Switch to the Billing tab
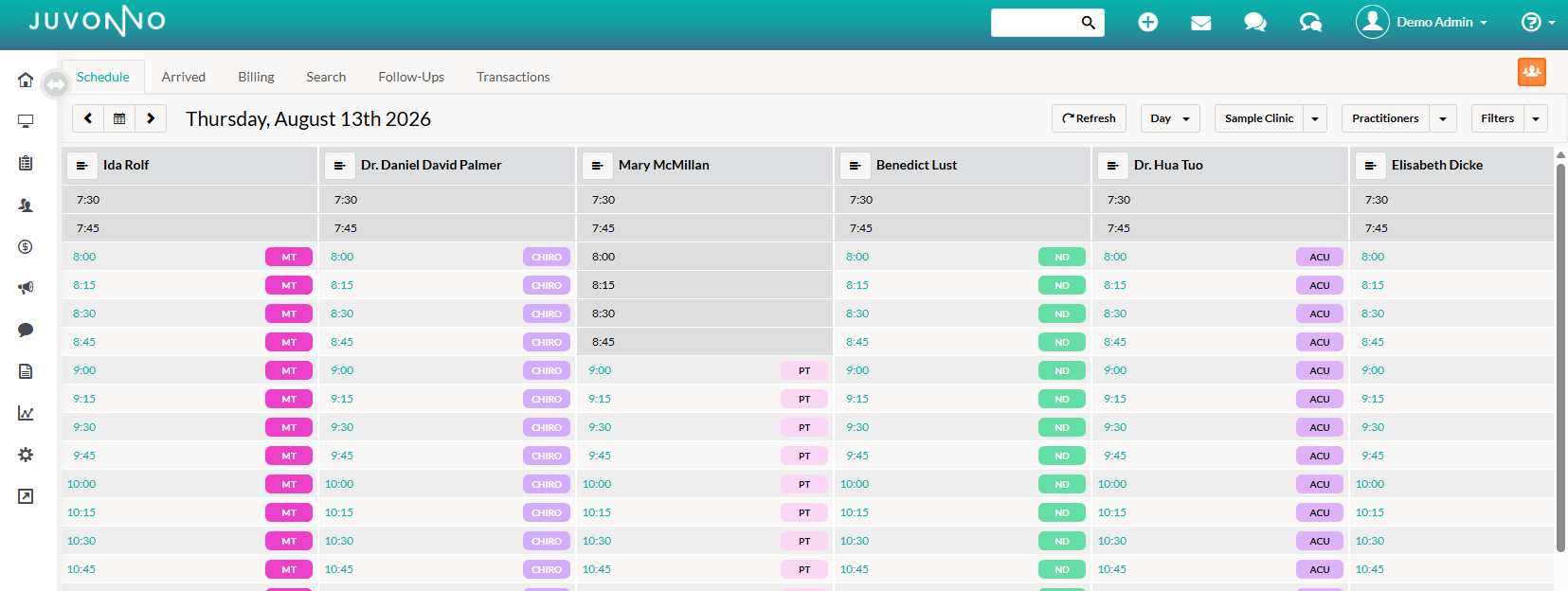1568x591 pixels. [256, 77]
